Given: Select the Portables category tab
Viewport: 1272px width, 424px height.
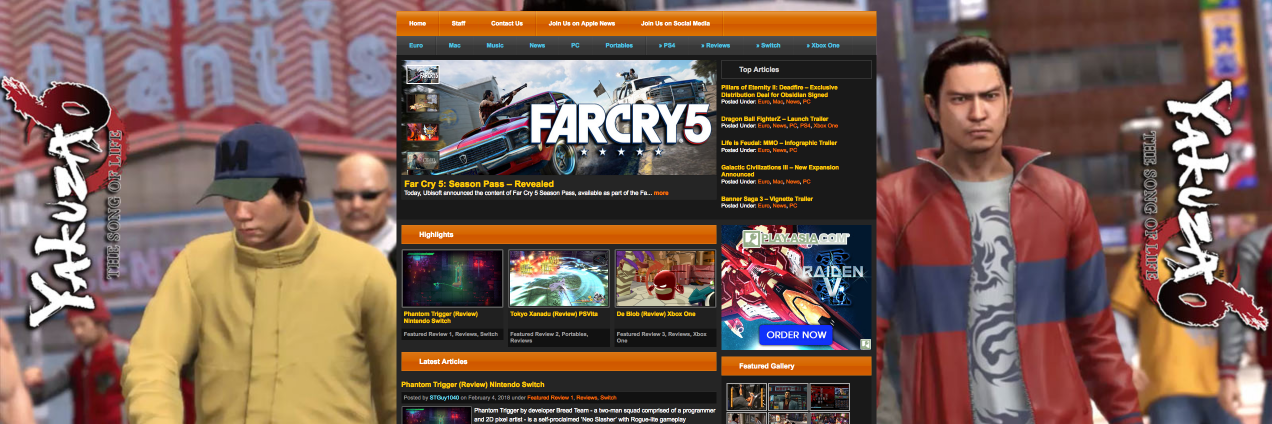Looking at the screenshot, I should click(619, 46).
